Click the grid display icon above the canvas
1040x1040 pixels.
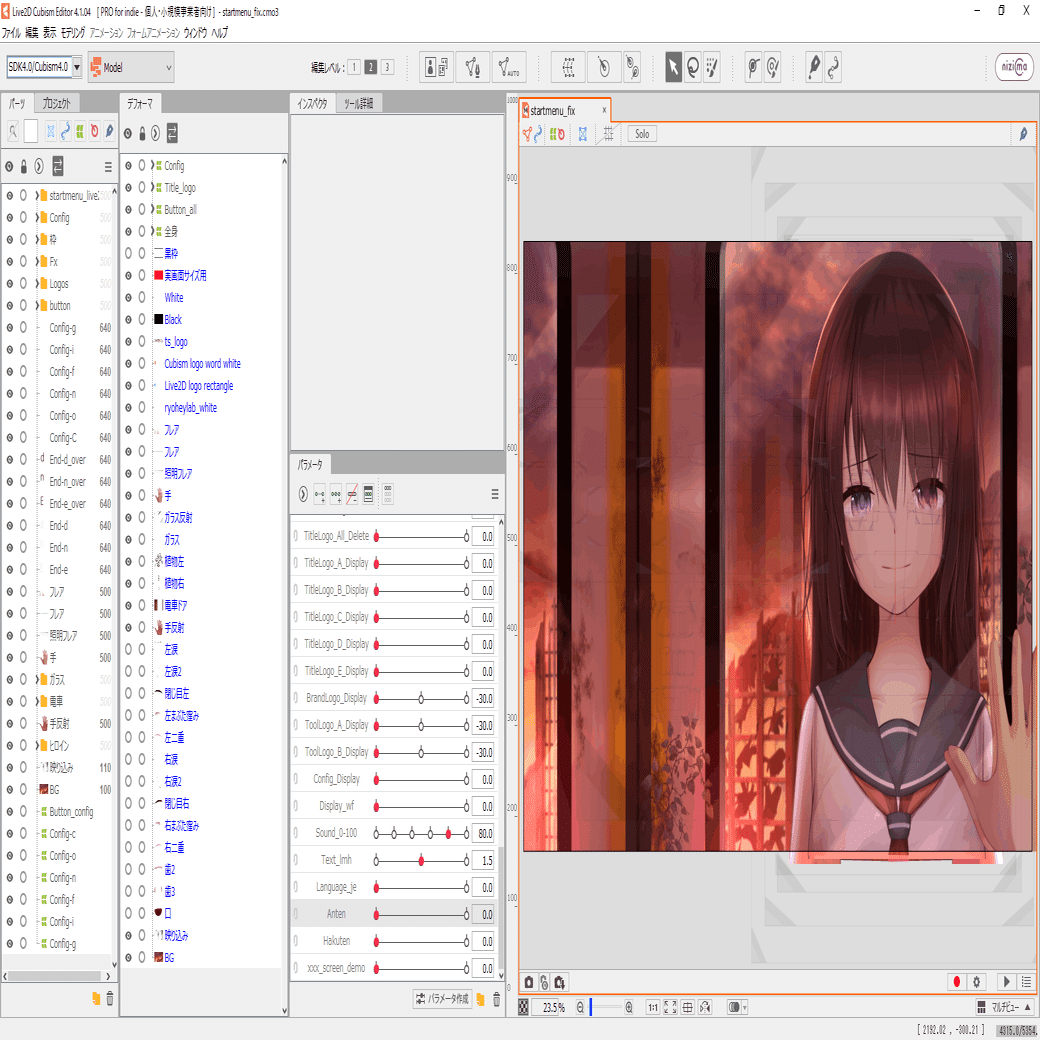(x=607, y=134)
